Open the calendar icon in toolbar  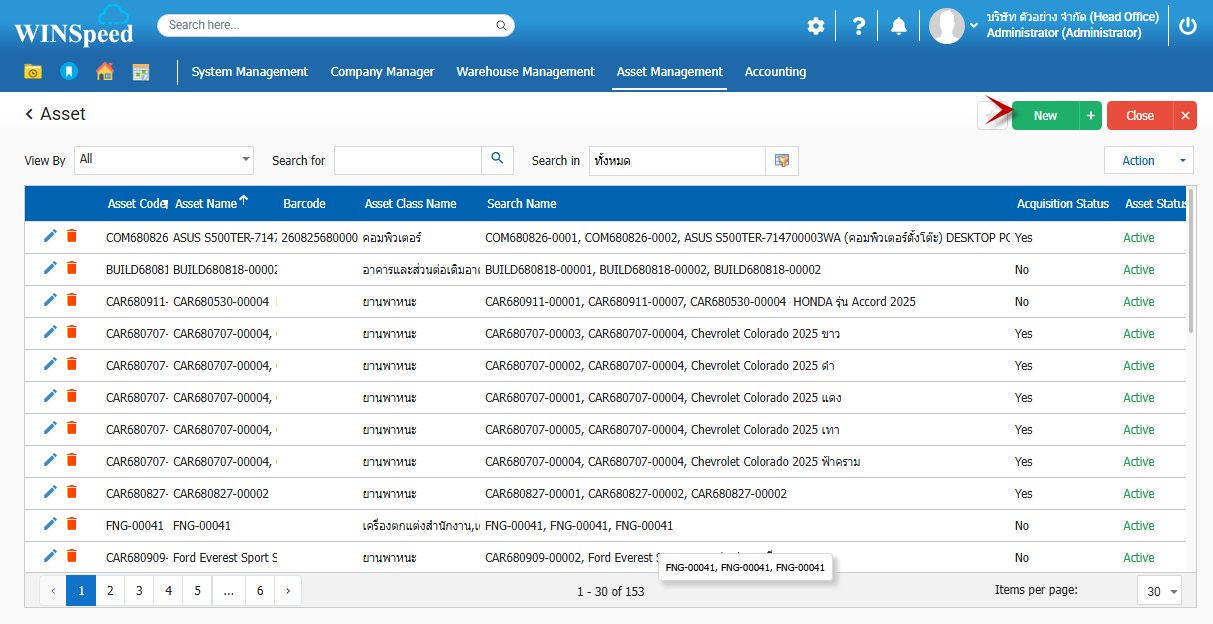140,72
